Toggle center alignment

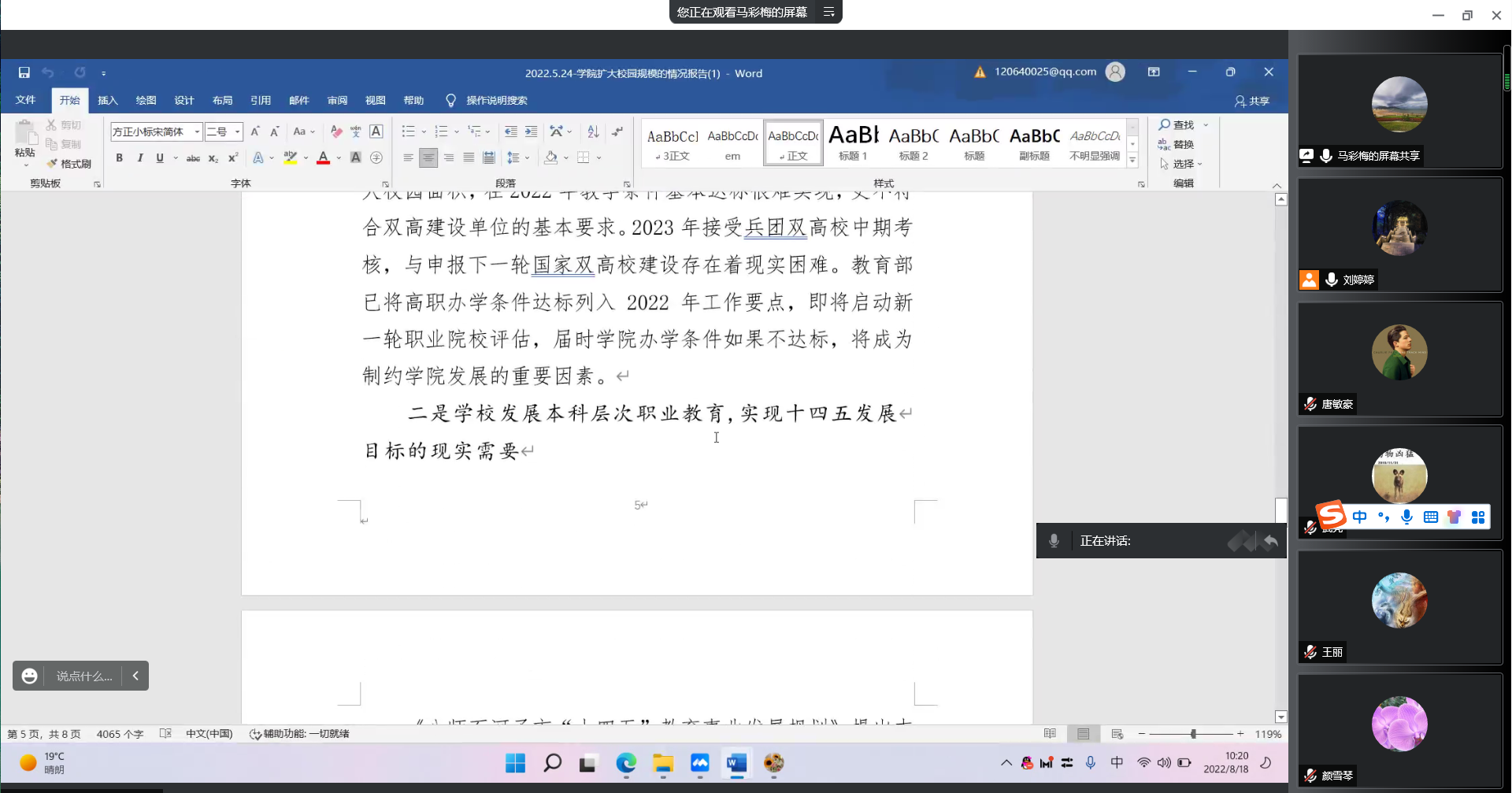(428, 158)
